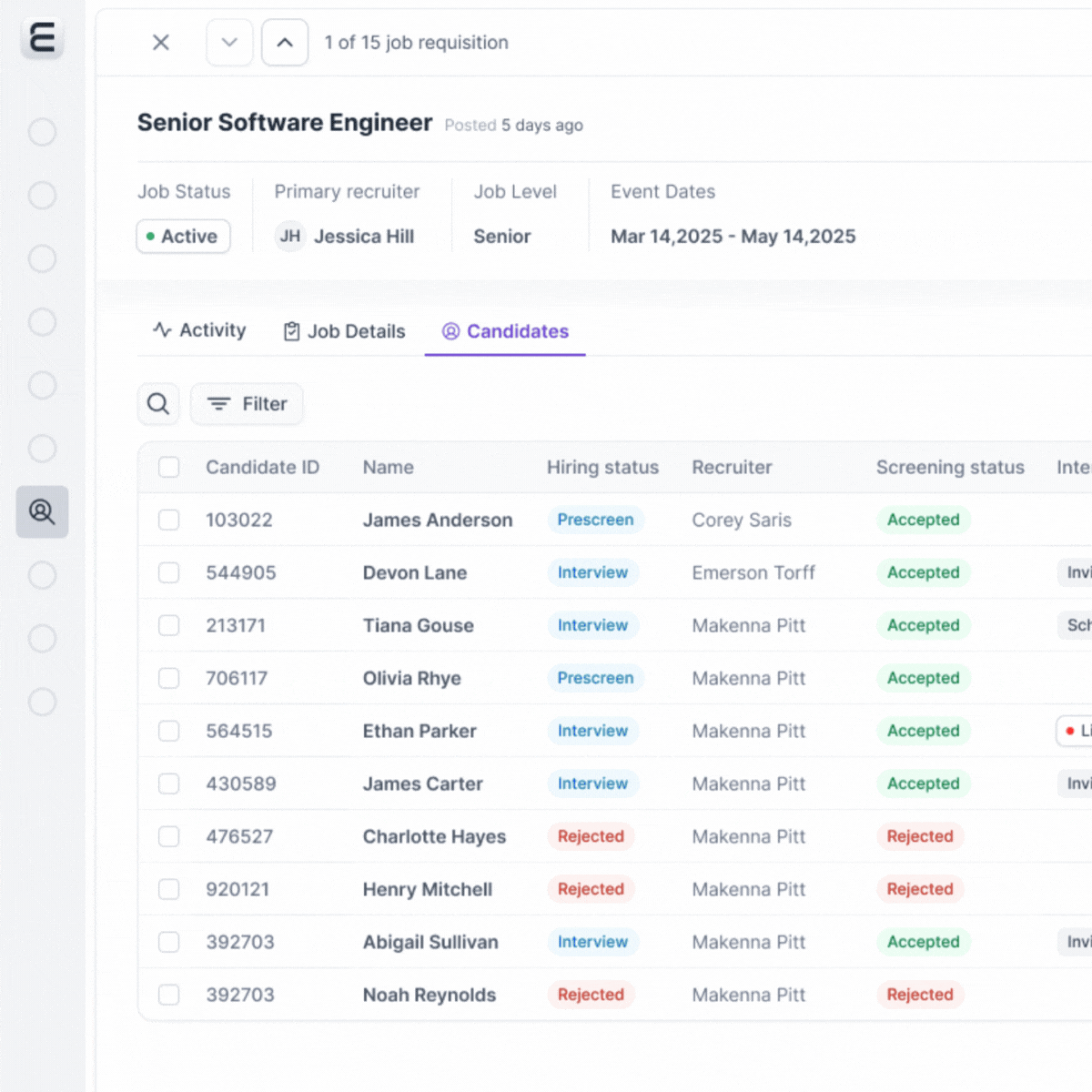The height and width of the screenshot is (1092, 1092).
Task: Go to previous requisition with up chevron
Action: (285, 43)
